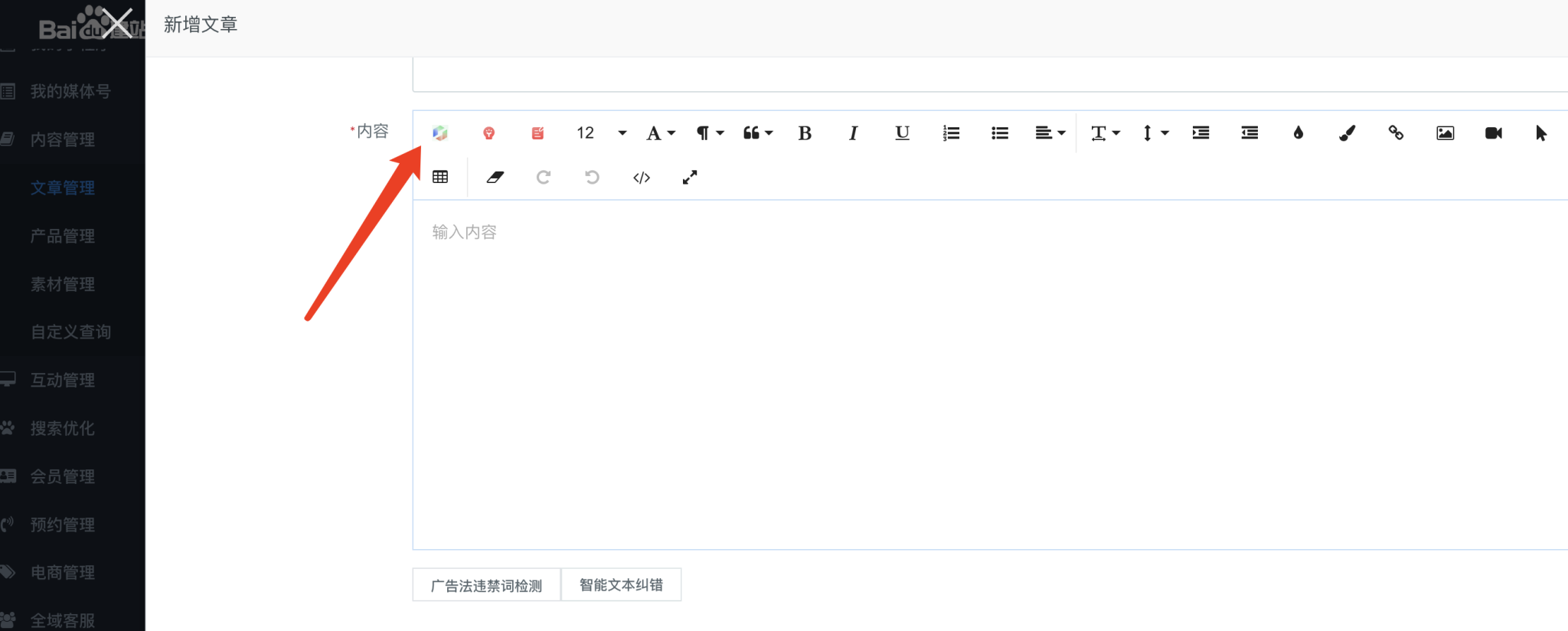Viewport: 1568px width, 631px height.
Task: Insert an image into the article
Action: click(x=1445, y=133)
